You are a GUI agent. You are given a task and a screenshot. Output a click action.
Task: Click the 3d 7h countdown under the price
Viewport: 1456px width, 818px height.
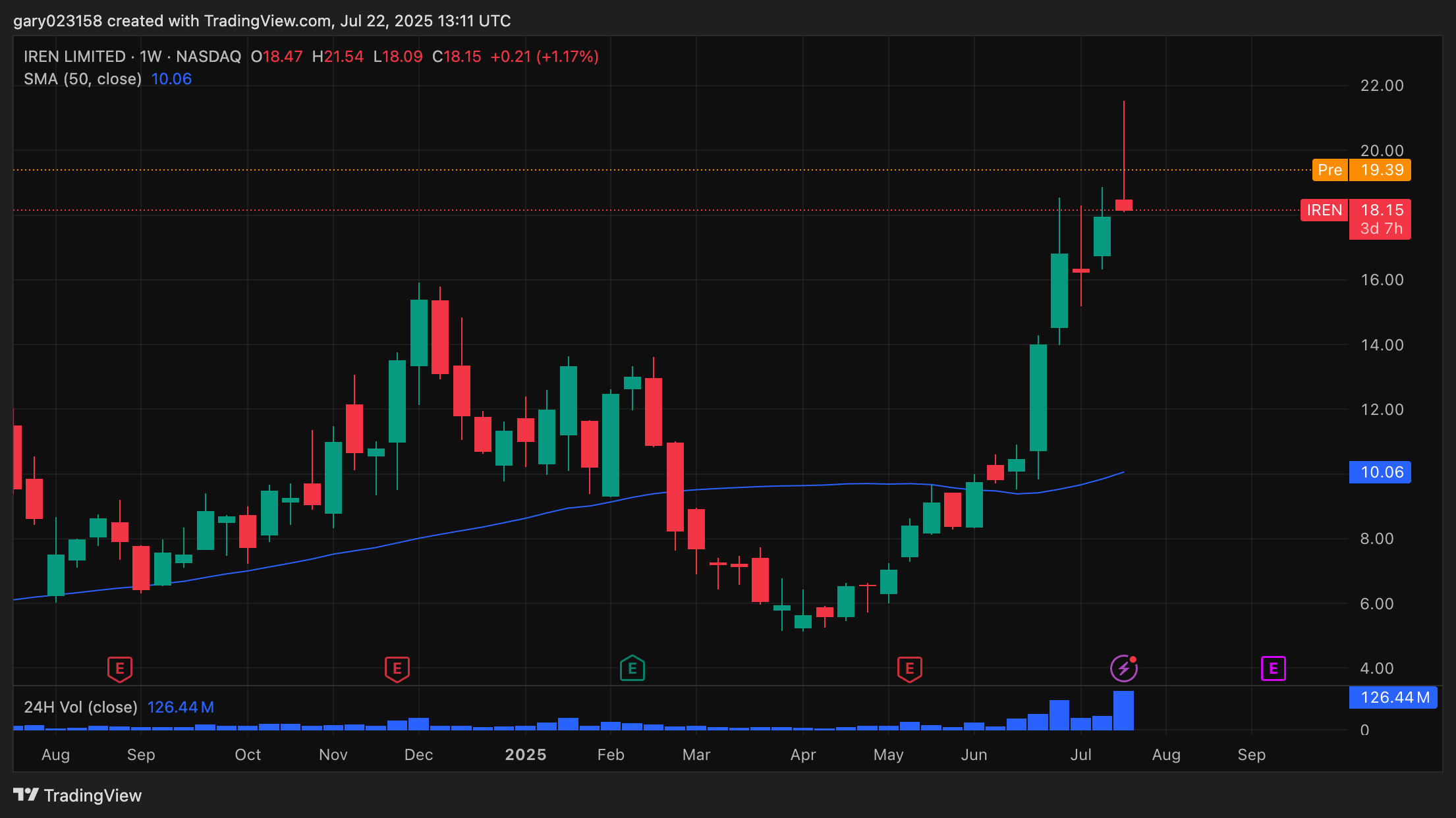pos(1381,229)
